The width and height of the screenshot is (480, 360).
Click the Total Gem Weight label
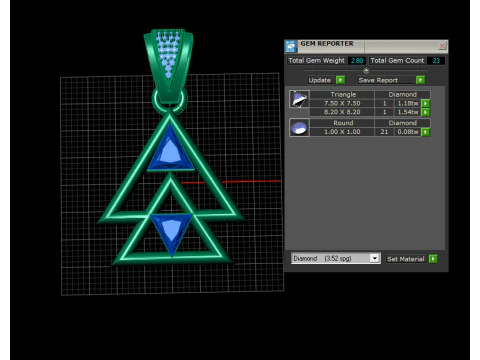coord(316,61)
